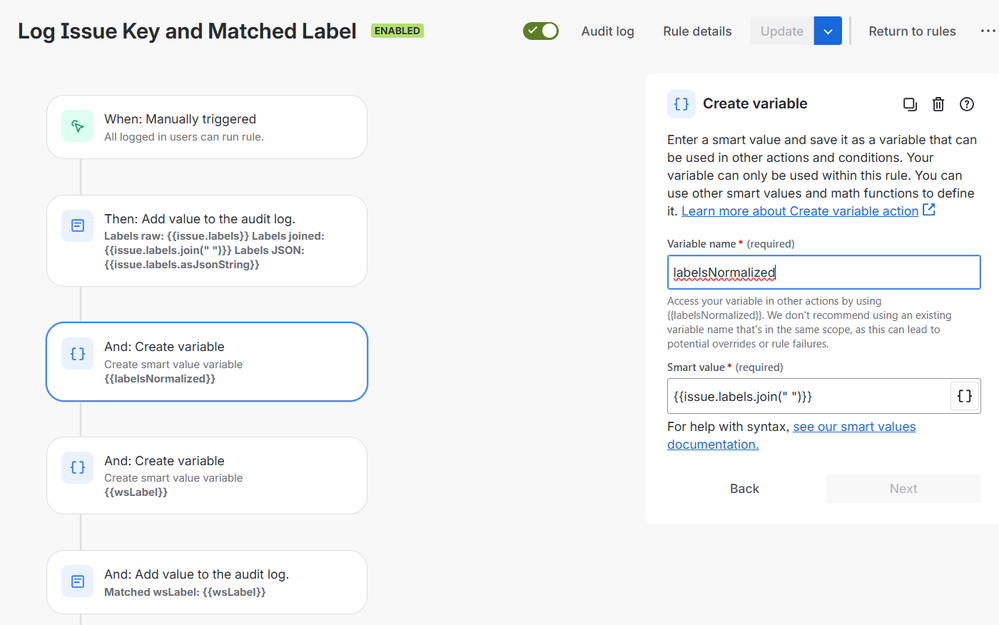This screenshot has height=625, width=999.
Task: Toggle the rule enabled switch
Action: coord(541,31)
